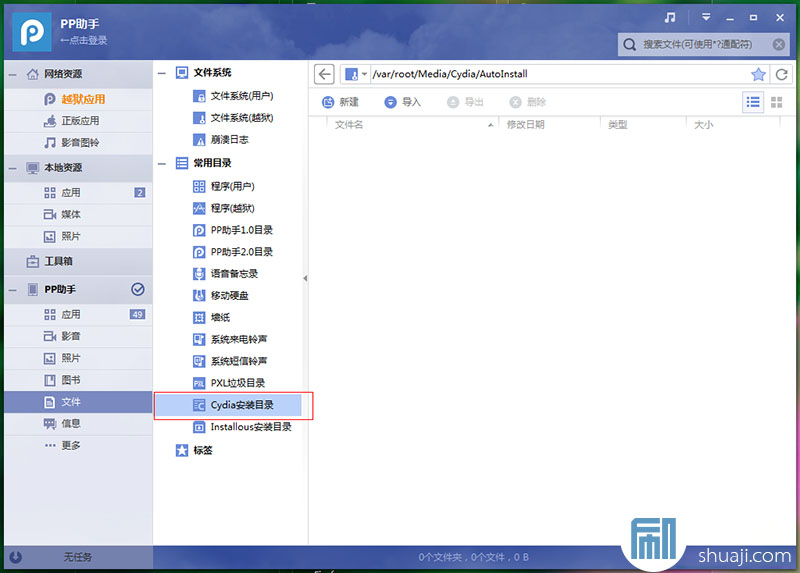This screenshot has height=573, width=800.
Task: Click the PP助手 logo icon
Action: (x=32, y=32)
